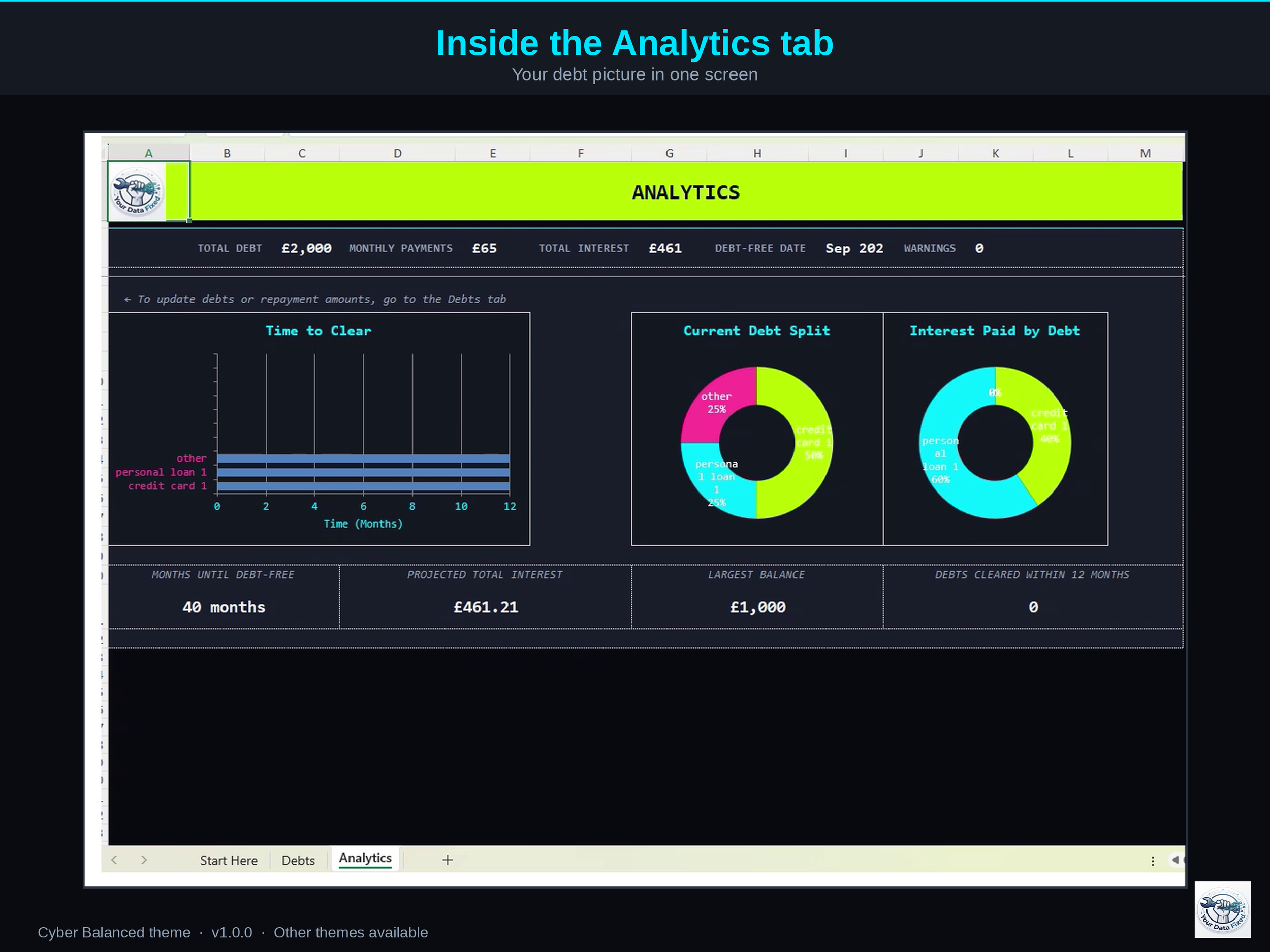Screen dimensions: 1270x952
Task: Select column D header
Action: [397, 153]
